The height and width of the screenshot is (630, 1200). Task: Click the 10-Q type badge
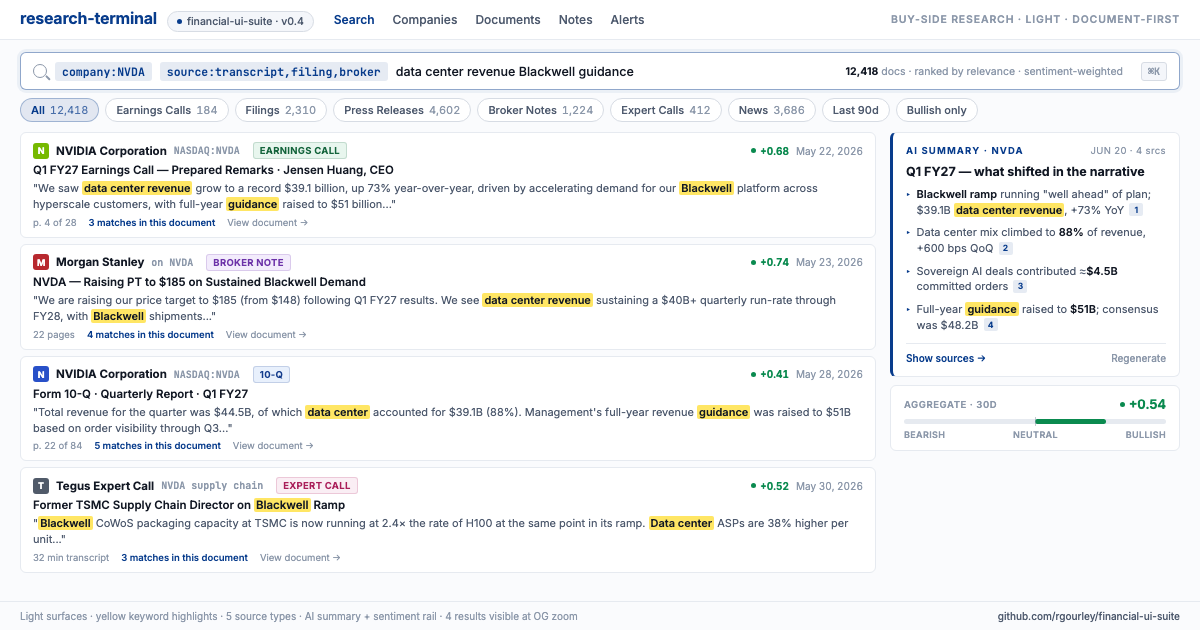click(271, 375)
